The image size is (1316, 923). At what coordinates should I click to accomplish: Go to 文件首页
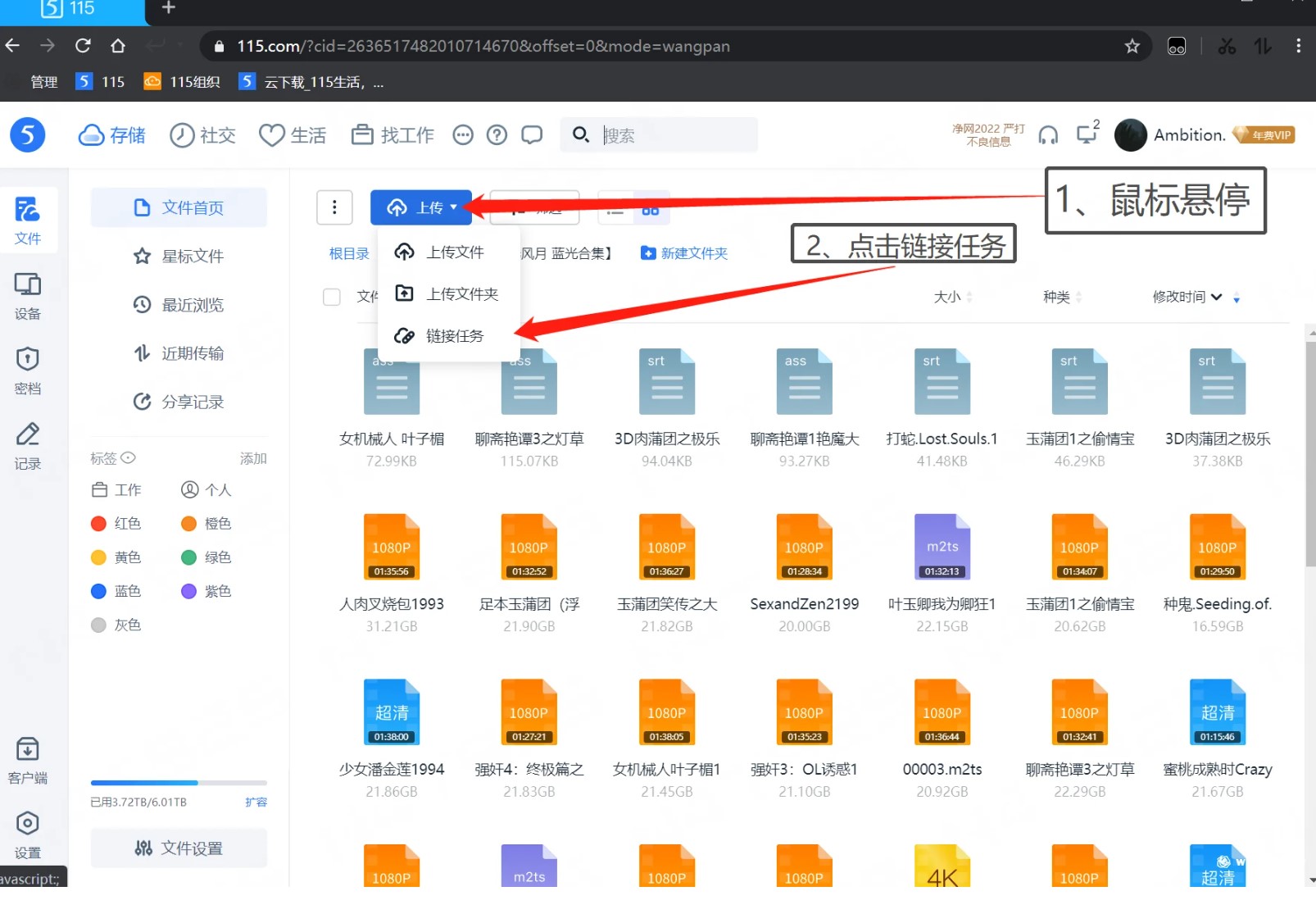click(x=179, y=207)
